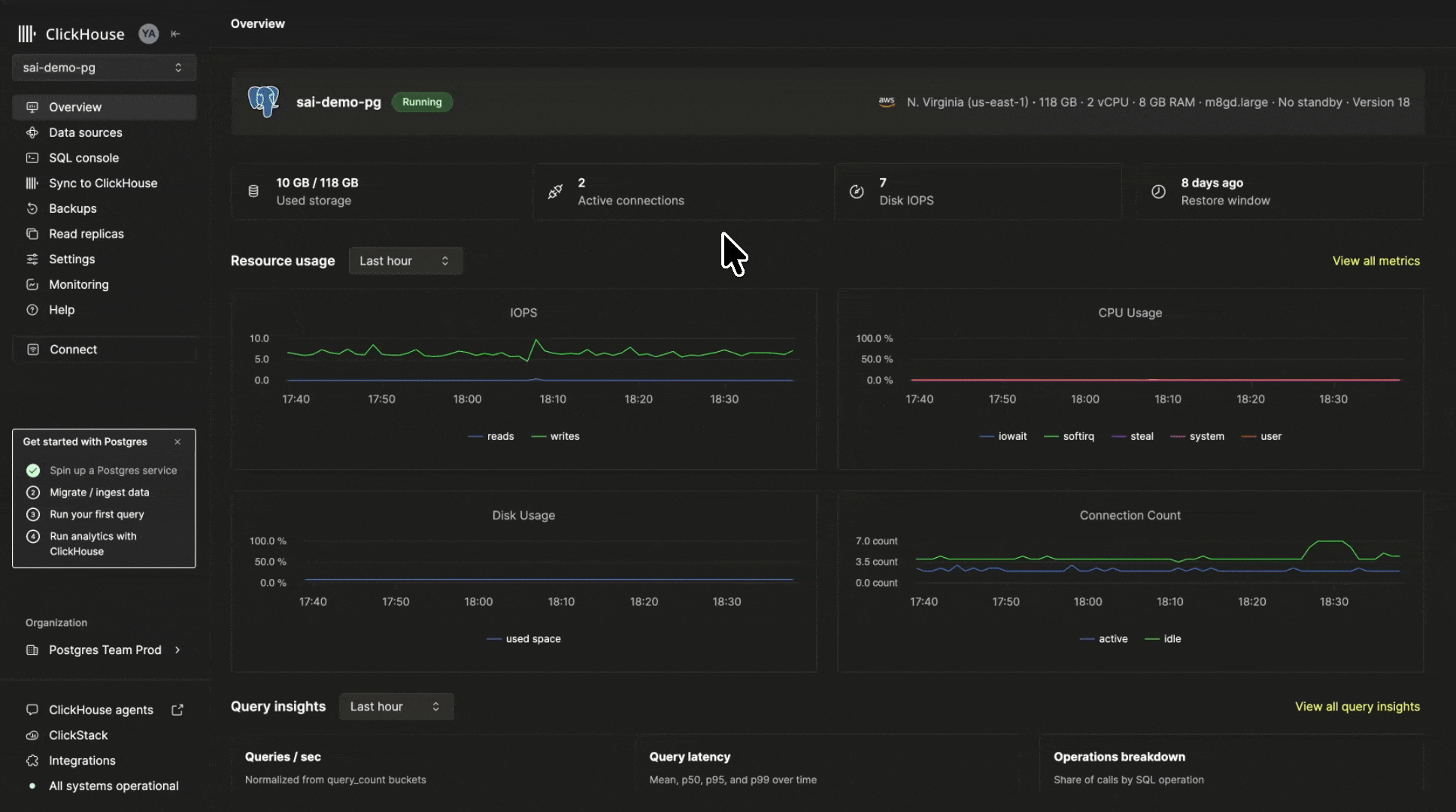Click the Monitoring chart icon
The width and height of the screenshot is (1456, 812).
32,284
